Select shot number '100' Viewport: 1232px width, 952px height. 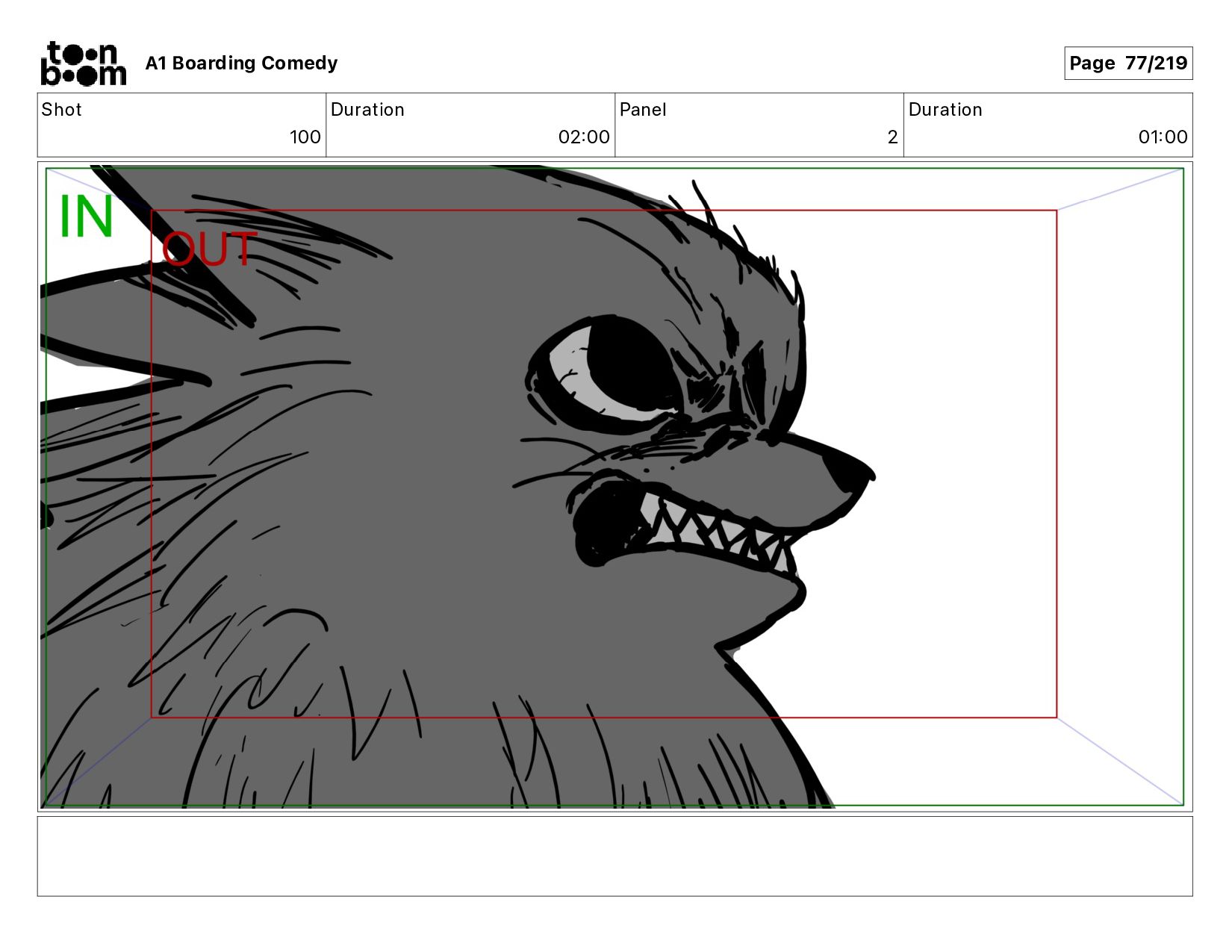coord(305,137)
